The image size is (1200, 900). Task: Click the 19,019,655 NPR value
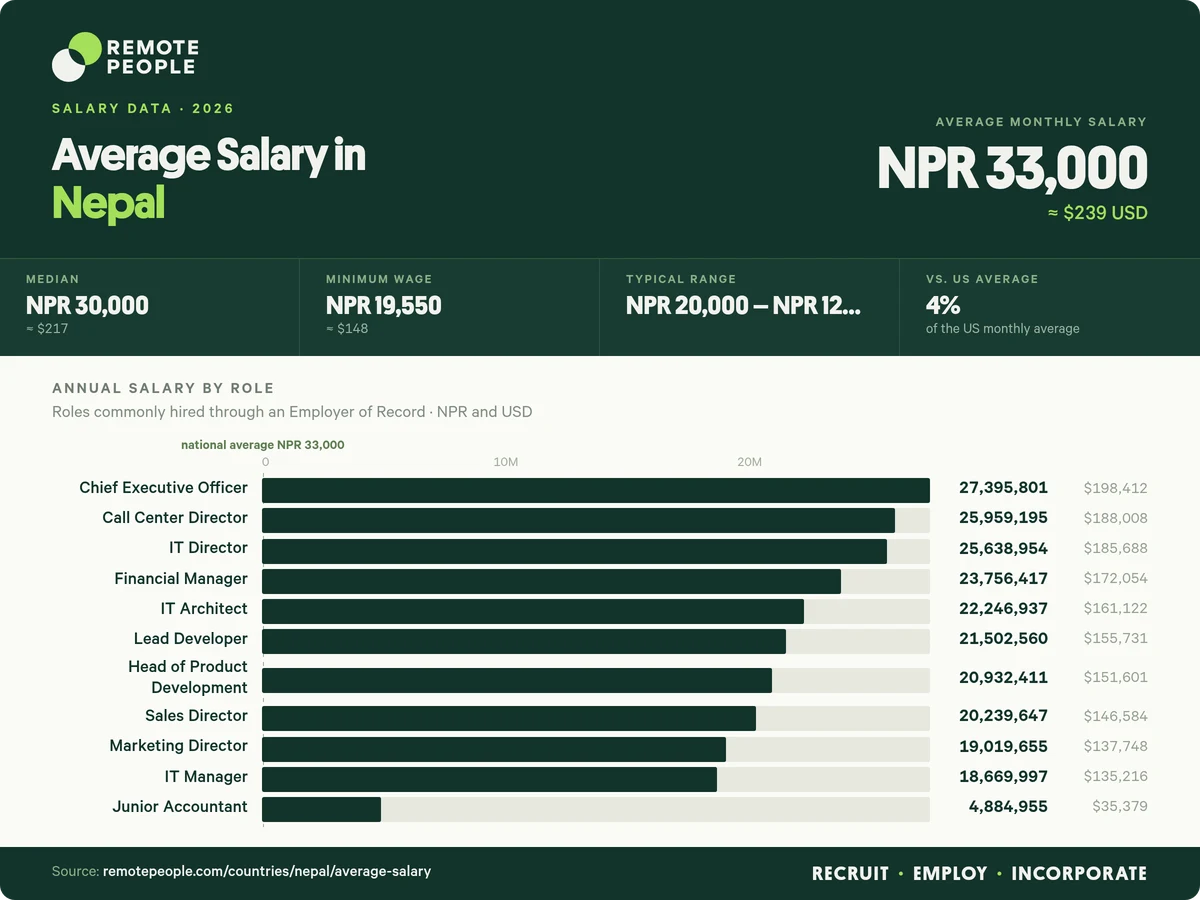[1003, 746]
